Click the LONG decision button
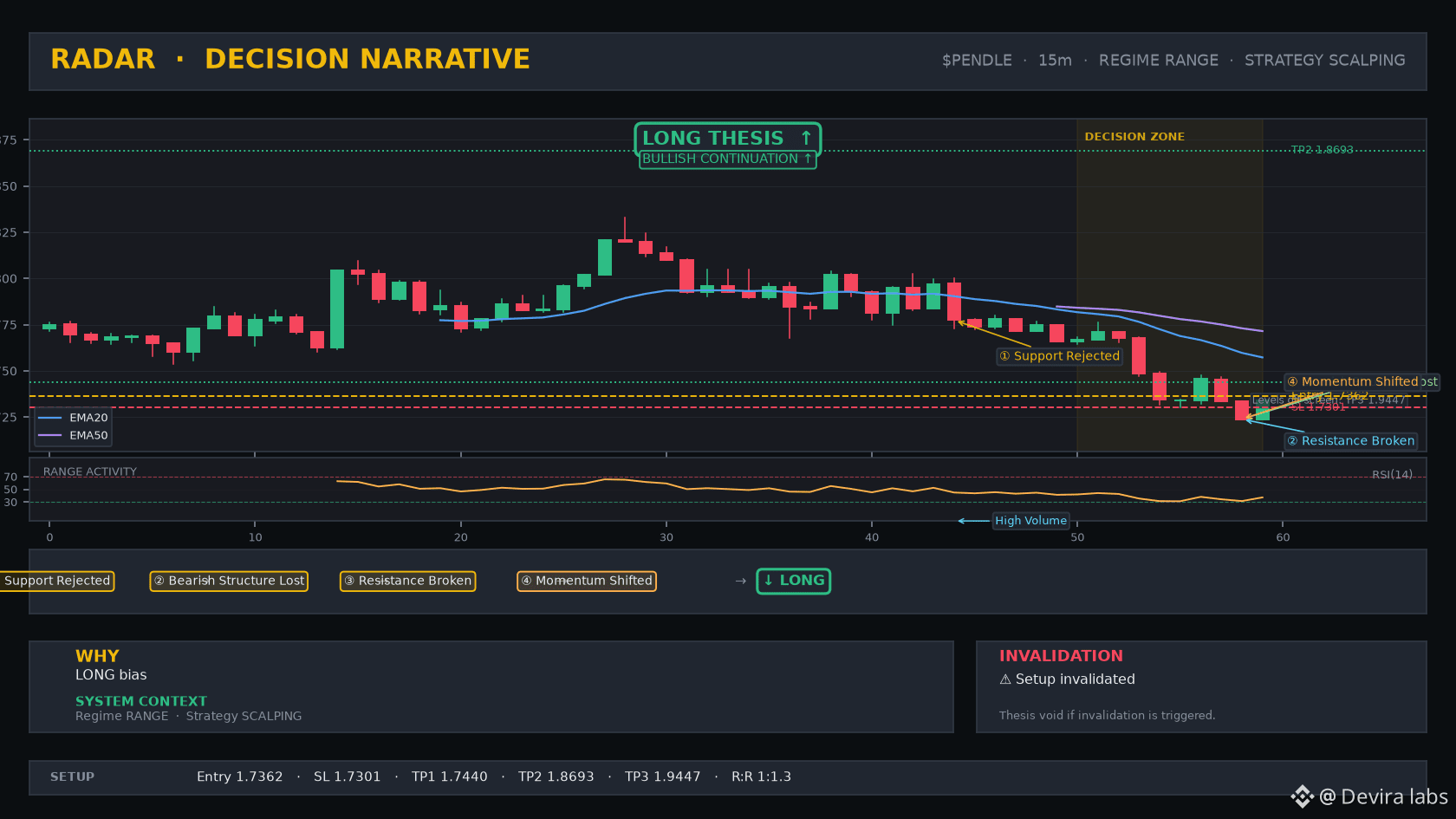The image size is (1456, 819). [794, 581]
